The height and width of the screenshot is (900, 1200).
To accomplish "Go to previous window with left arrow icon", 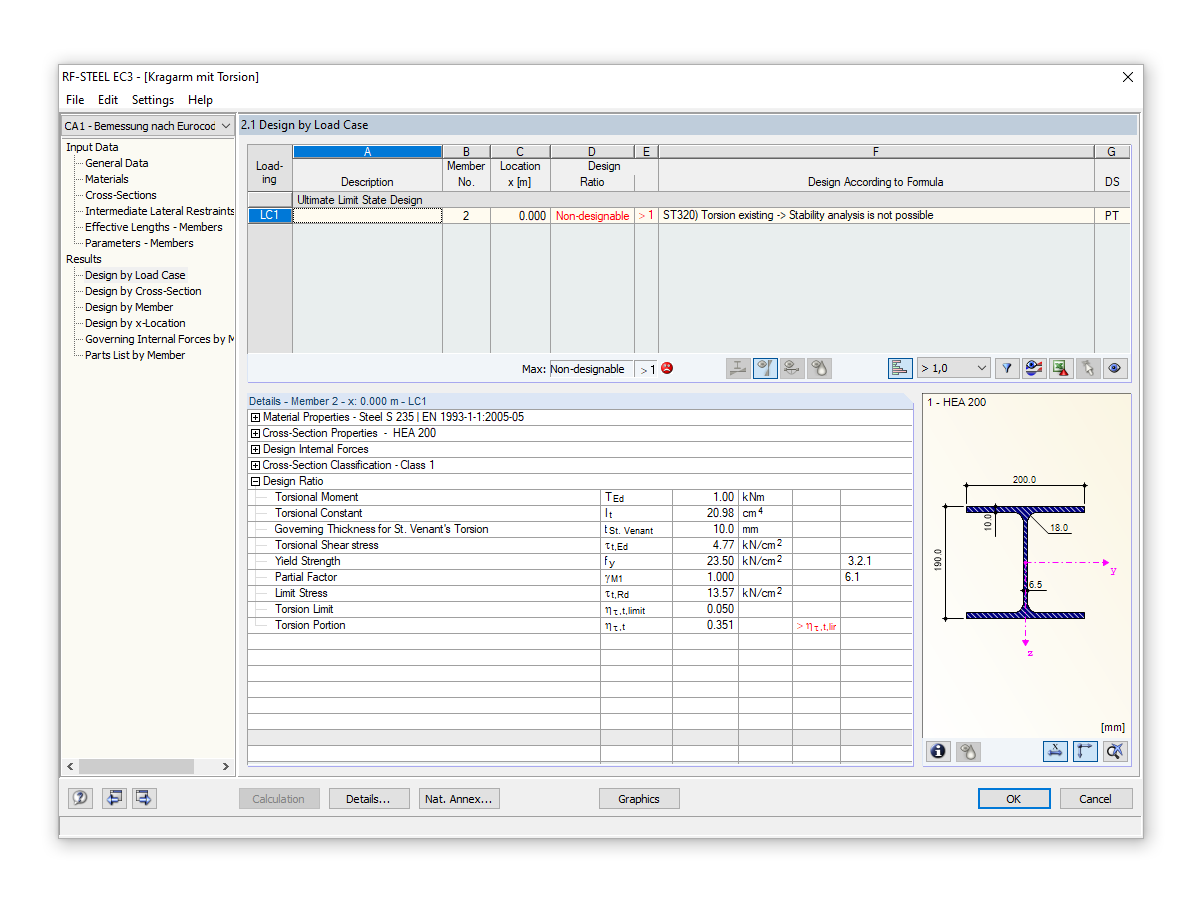I will [x=114, y=798].
